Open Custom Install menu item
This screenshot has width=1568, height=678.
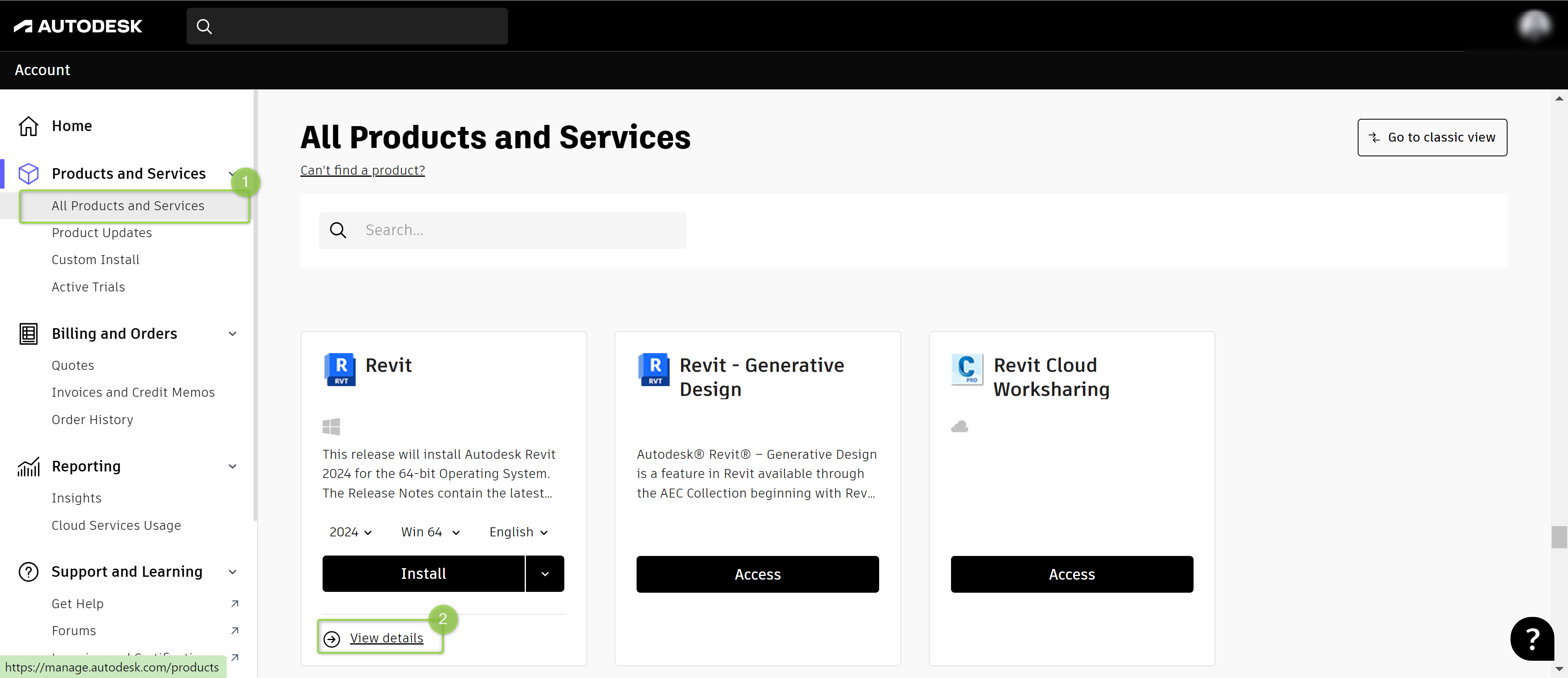click(96, 260)
